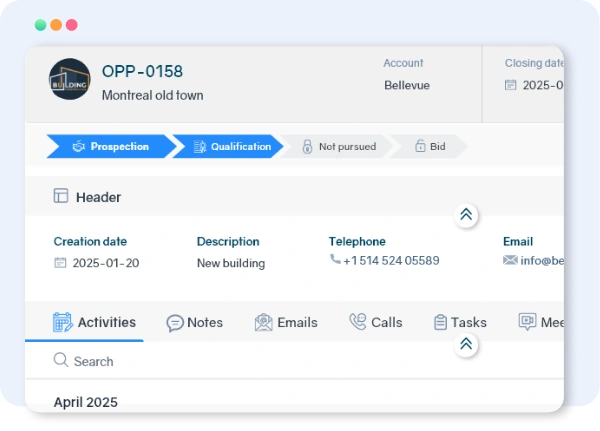600x431 pixels.
Task: Collapse the Header section with chevron
Action: coord(465,215)
